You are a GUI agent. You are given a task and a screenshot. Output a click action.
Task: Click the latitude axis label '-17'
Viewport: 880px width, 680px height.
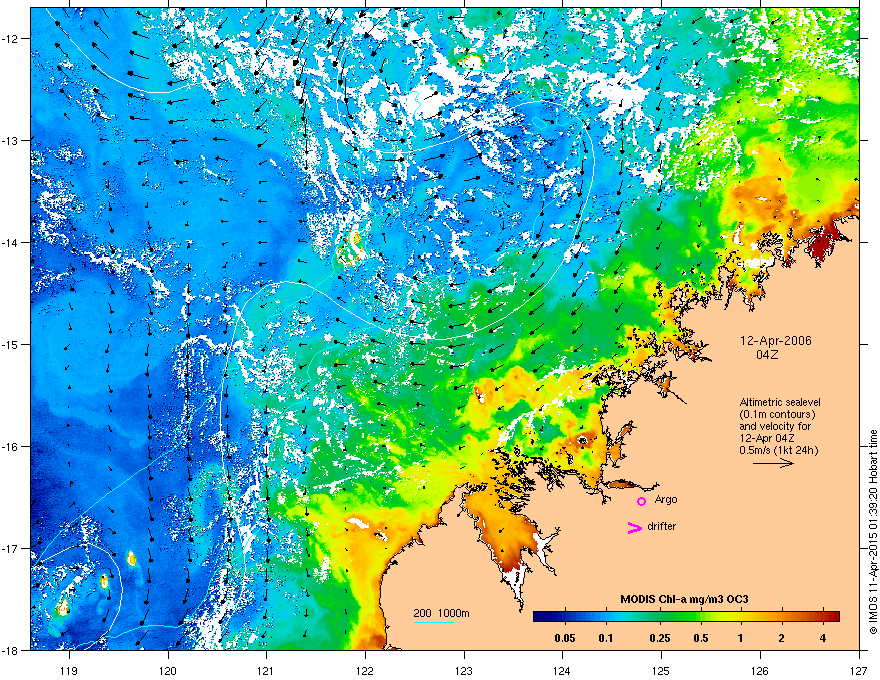[10, 548]
